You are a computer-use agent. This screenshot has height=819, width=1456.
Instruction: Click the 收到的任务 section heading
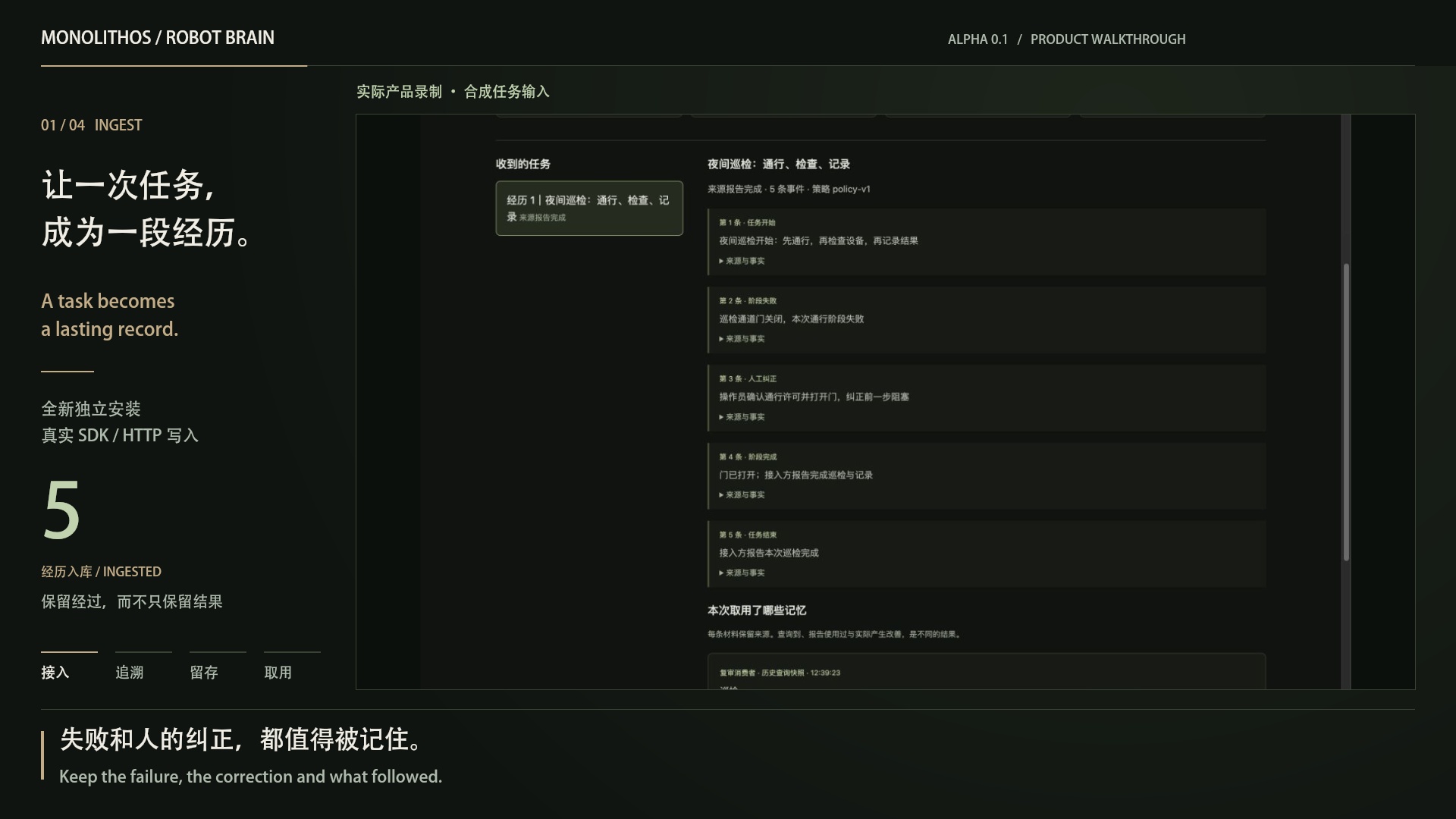pyautogui.click(x=523, y=164)
